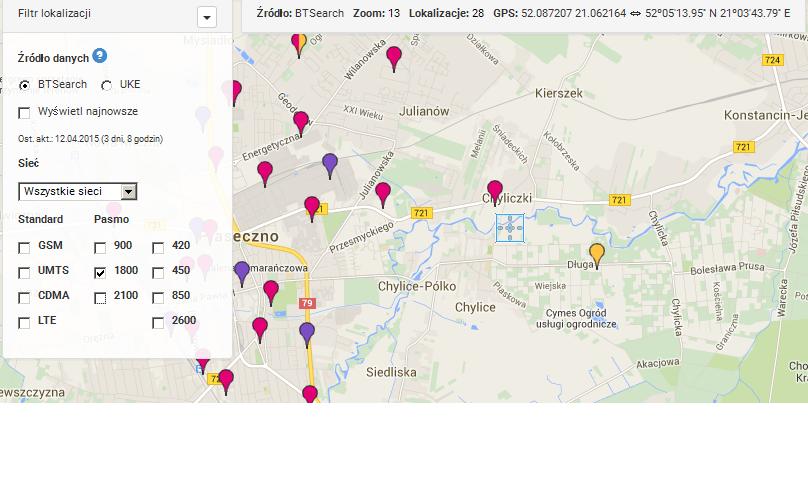Screen dimensions: 808x480
Task: Click the Chylice-Pólko map label
Action: (x=417, y=287)
